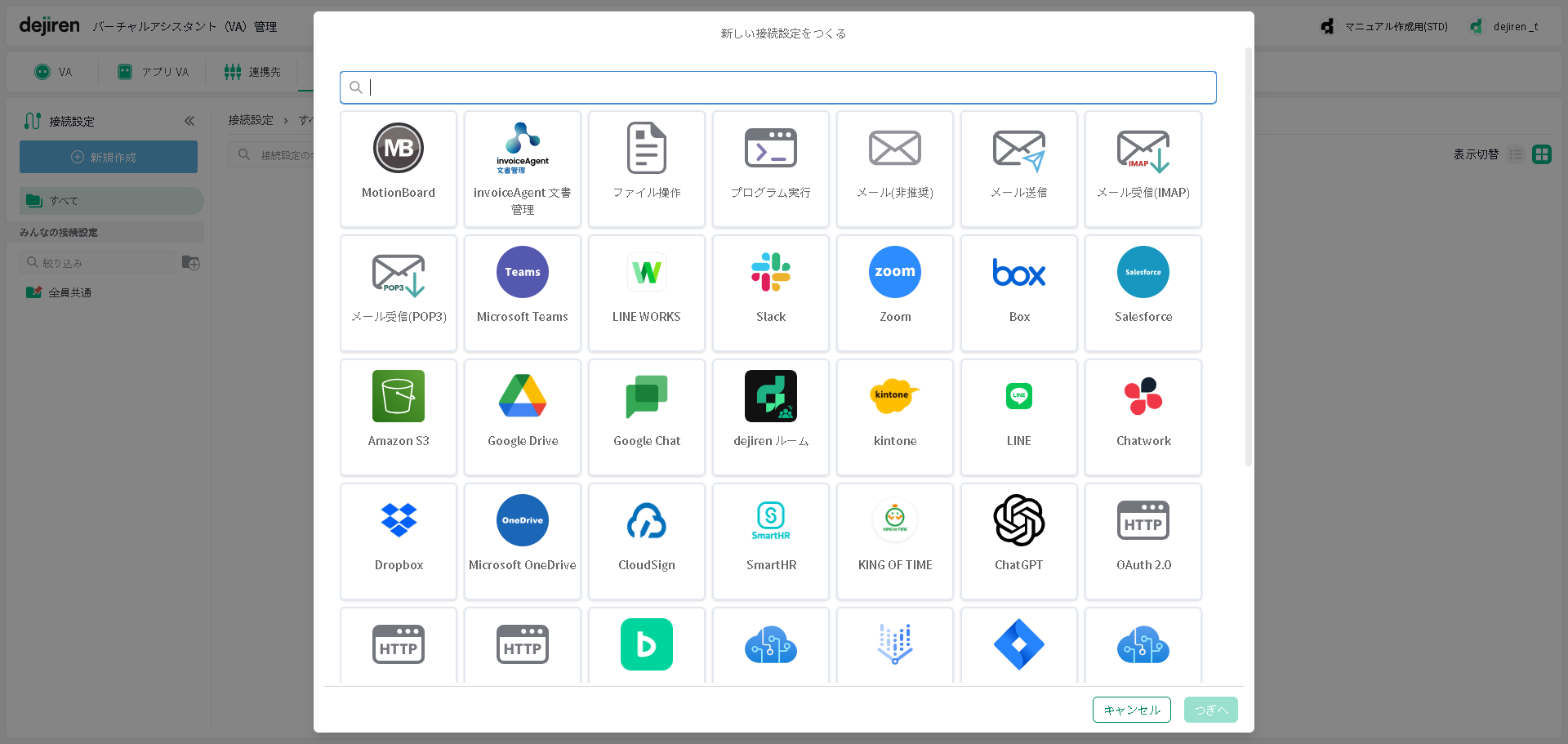The width and height of the screenshot is (1568, 744).
Task: Select the Dropbox connector tile
Action: pyautogui.click(x=399, y=541)
